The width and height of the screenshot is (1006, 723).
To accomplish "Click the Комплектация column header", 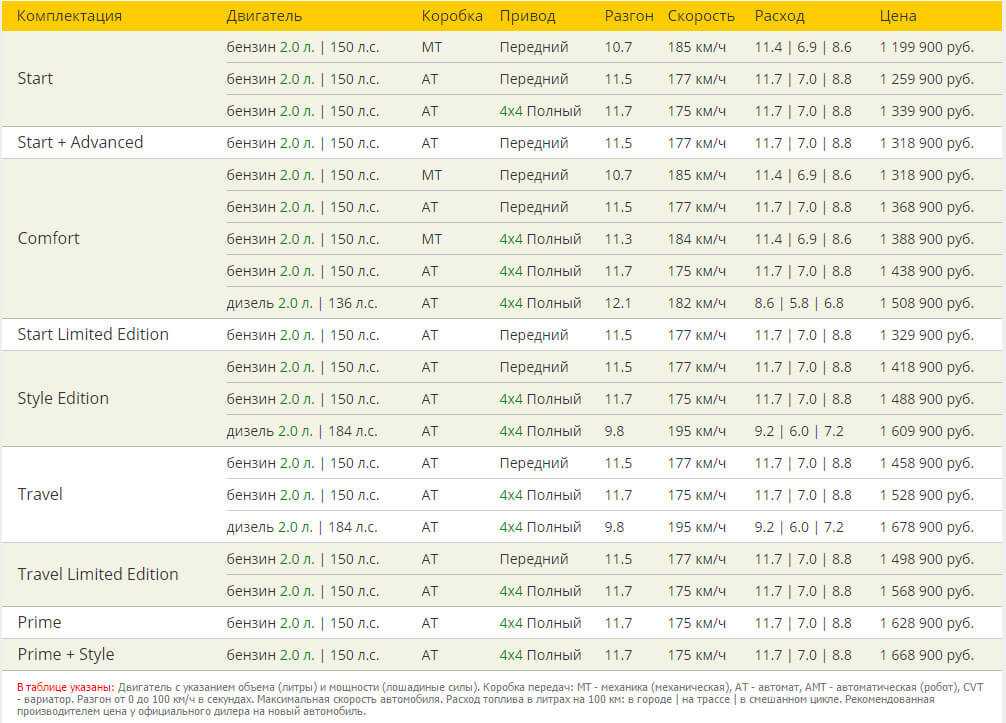I will (70, 16).
